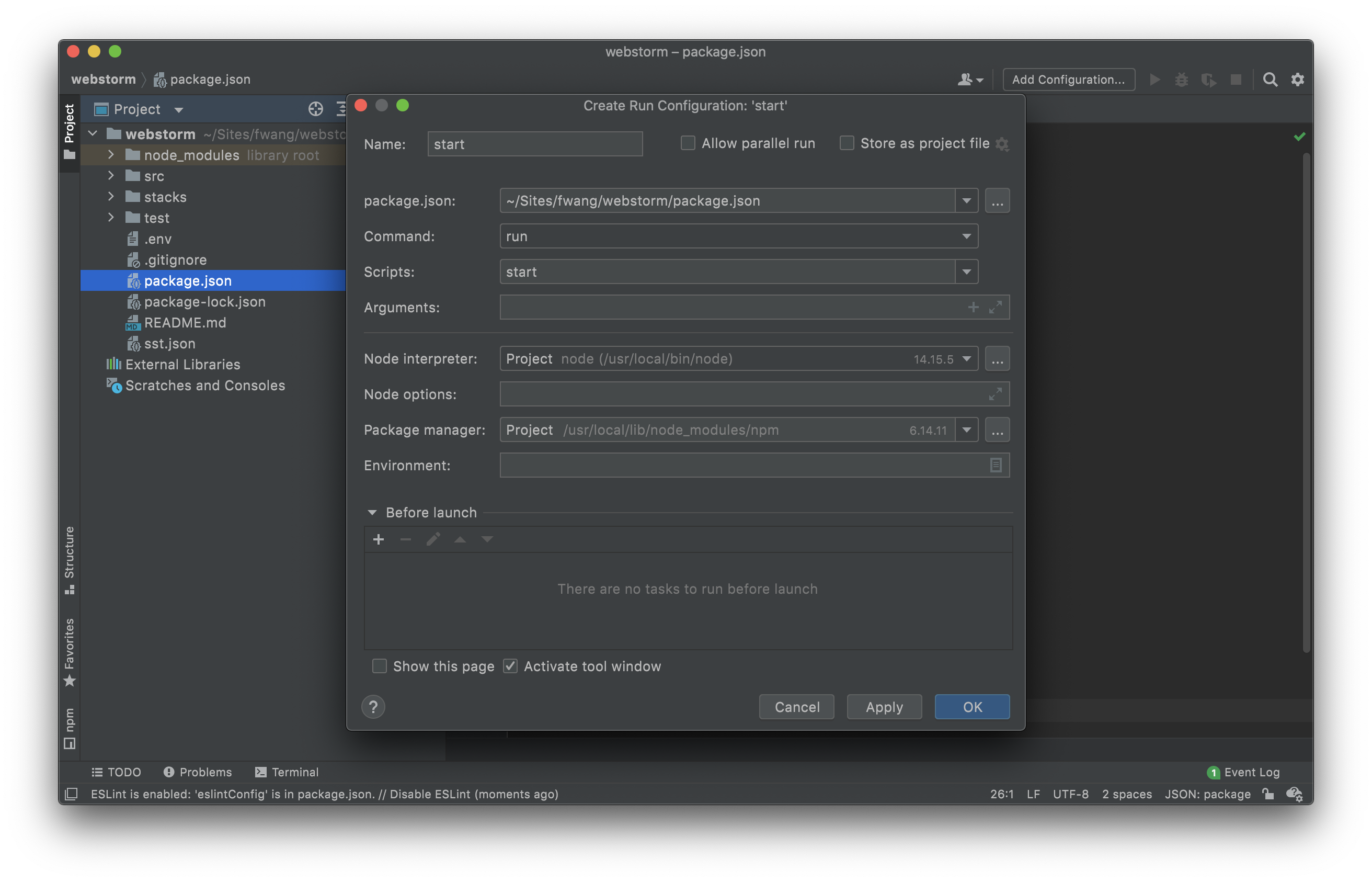
Task: Click the Search icon in top toolbar
Action: [1269, 79]
